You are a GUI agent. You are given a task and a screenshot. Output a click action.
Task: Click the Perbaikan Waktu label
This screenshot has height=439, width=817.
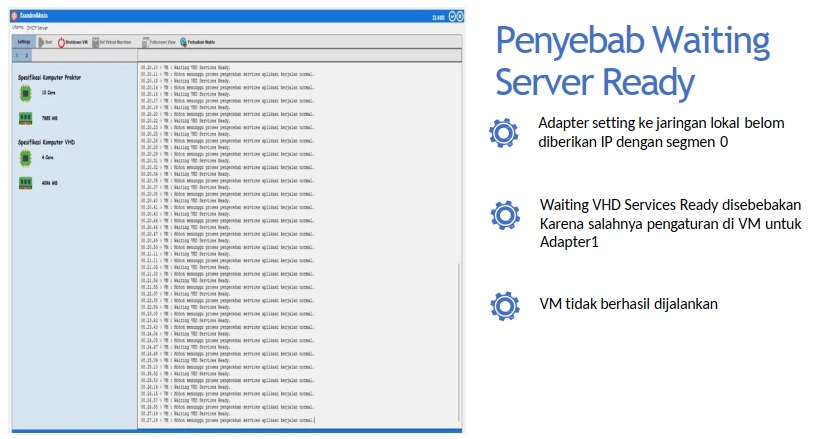pos(201,42)
